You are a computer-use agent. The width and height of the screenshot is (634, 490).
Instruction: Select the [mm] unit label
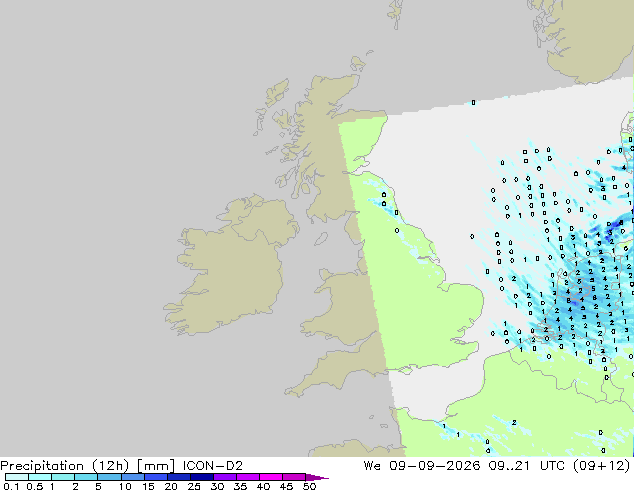point(156,466)
